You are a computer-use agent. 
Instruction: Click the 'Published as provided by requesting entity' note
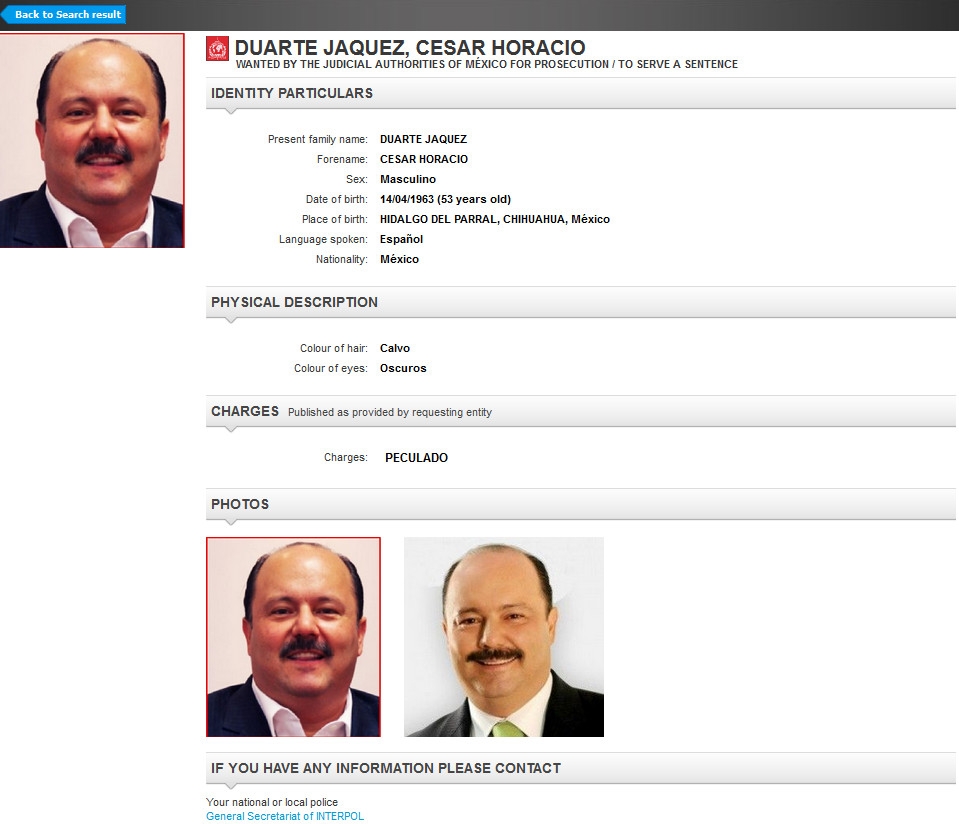pyautogui.click(x=389, y=412)
